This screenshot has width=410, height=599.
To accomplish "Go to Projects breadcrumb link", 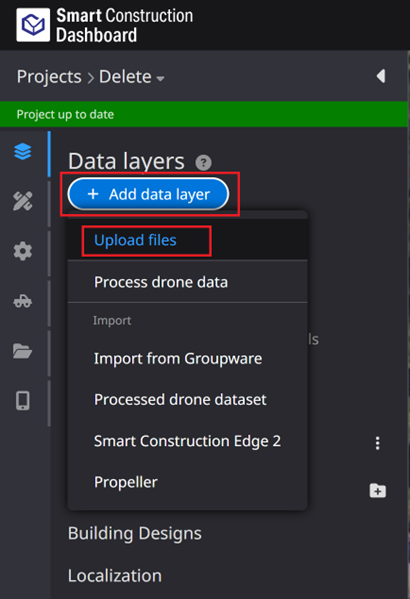I will (49, 77).
